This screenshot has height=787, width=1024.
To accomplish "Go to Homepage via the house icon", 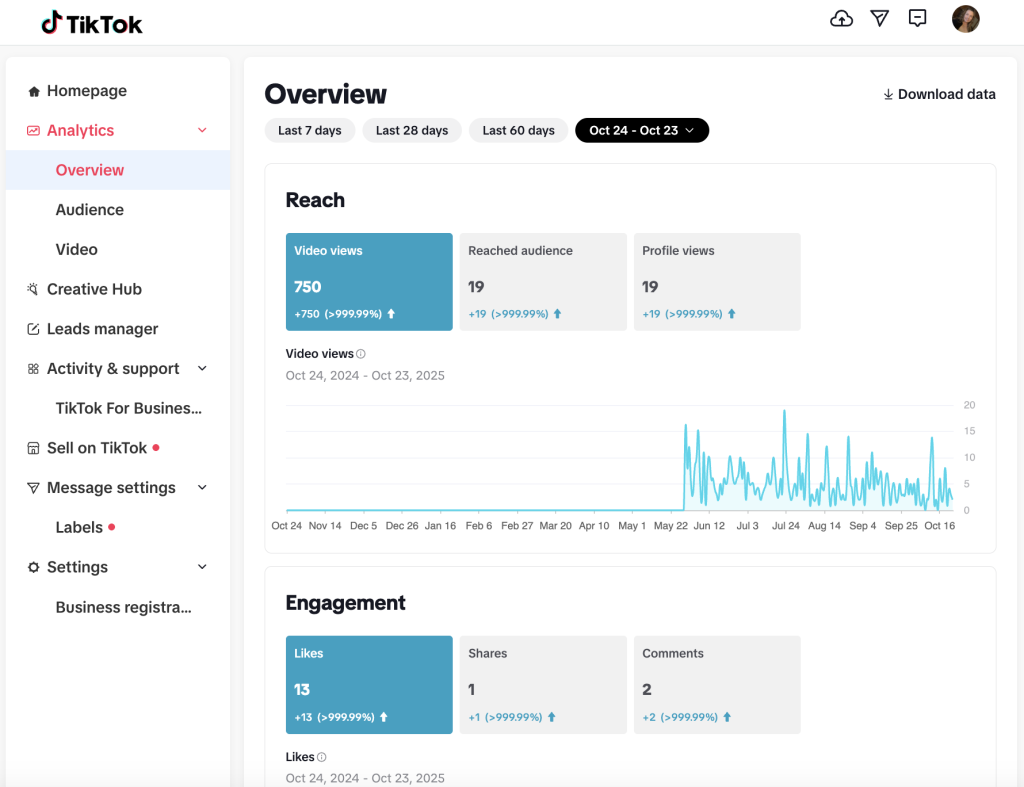I will pos(87,90).
